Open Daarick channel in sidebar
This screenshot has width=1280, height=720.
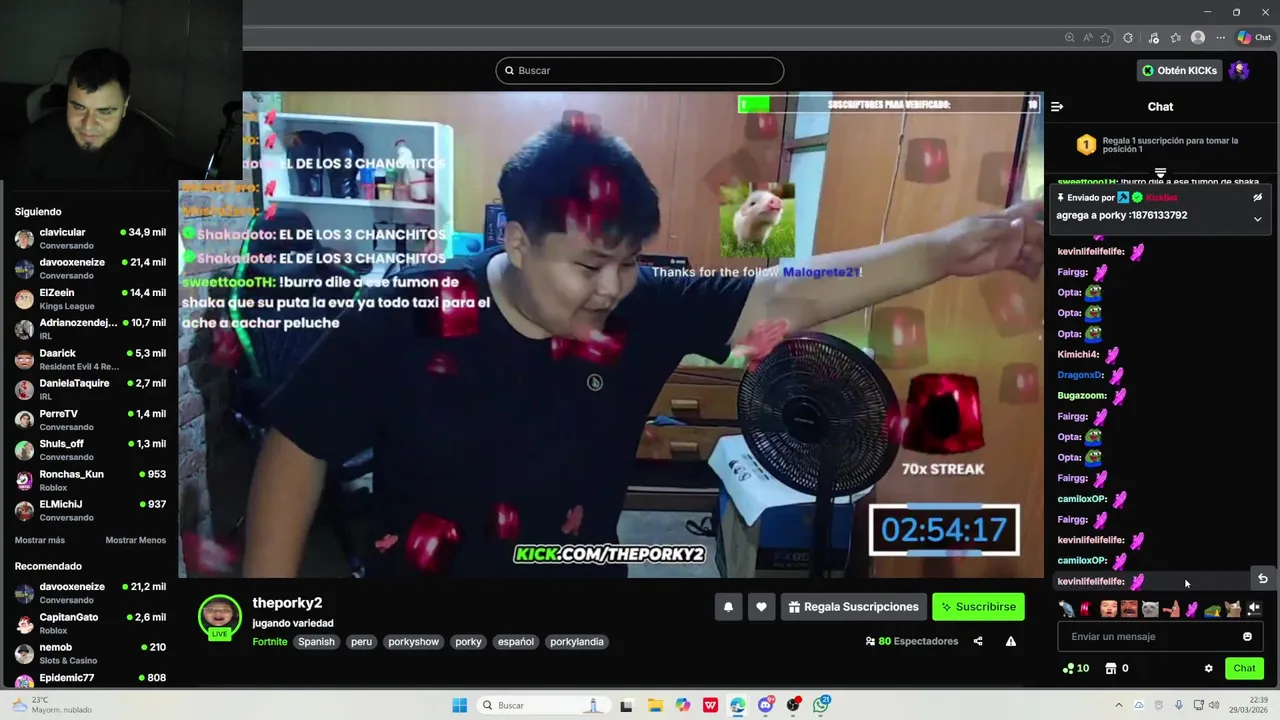tap(90, 360)
